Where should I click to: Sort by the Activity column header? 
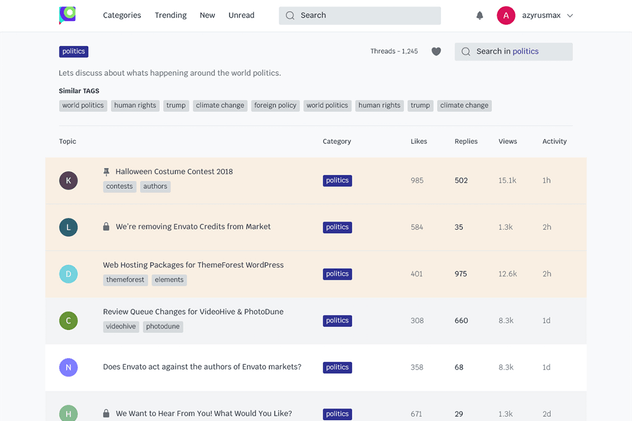click(554, 141)
